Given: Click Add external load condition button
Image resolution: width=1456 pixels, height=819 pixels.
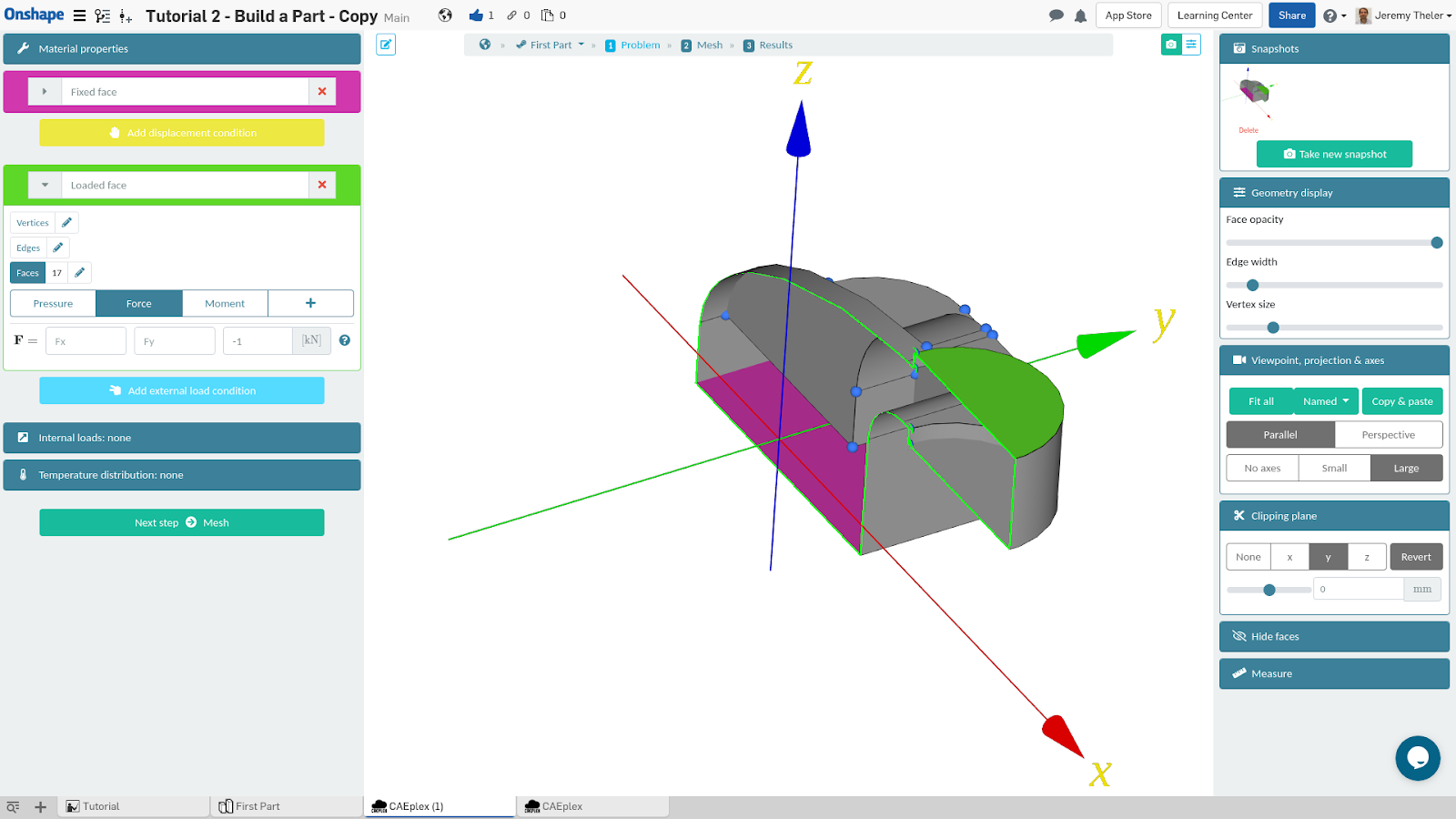Looking at the screenshot, I should pos(182,391).
